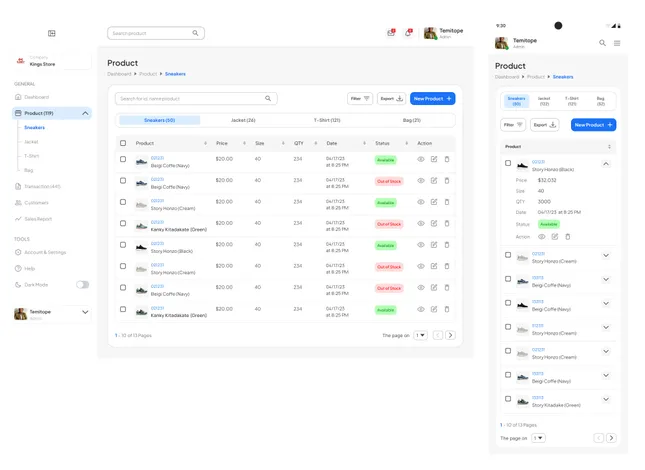
Task: Check the select-all checkbox in table header
Action: pos(123,143)
